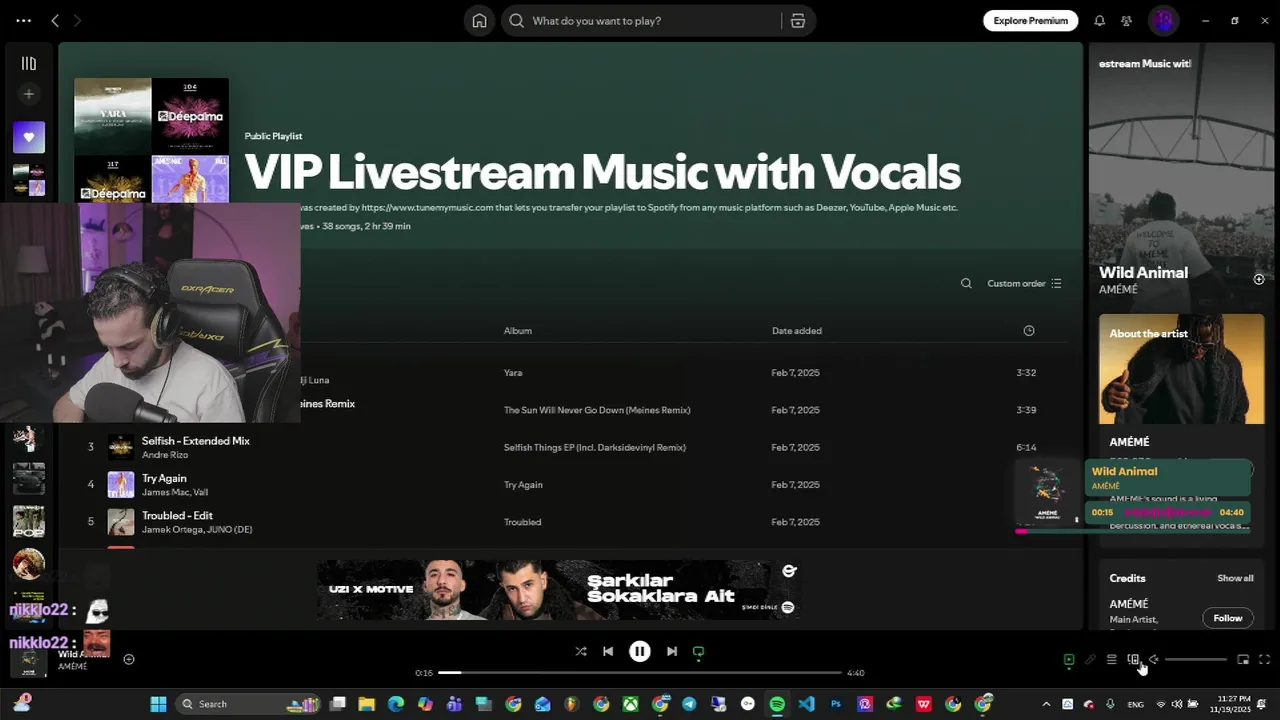Open the Custom order sort dropdown

1024,283
